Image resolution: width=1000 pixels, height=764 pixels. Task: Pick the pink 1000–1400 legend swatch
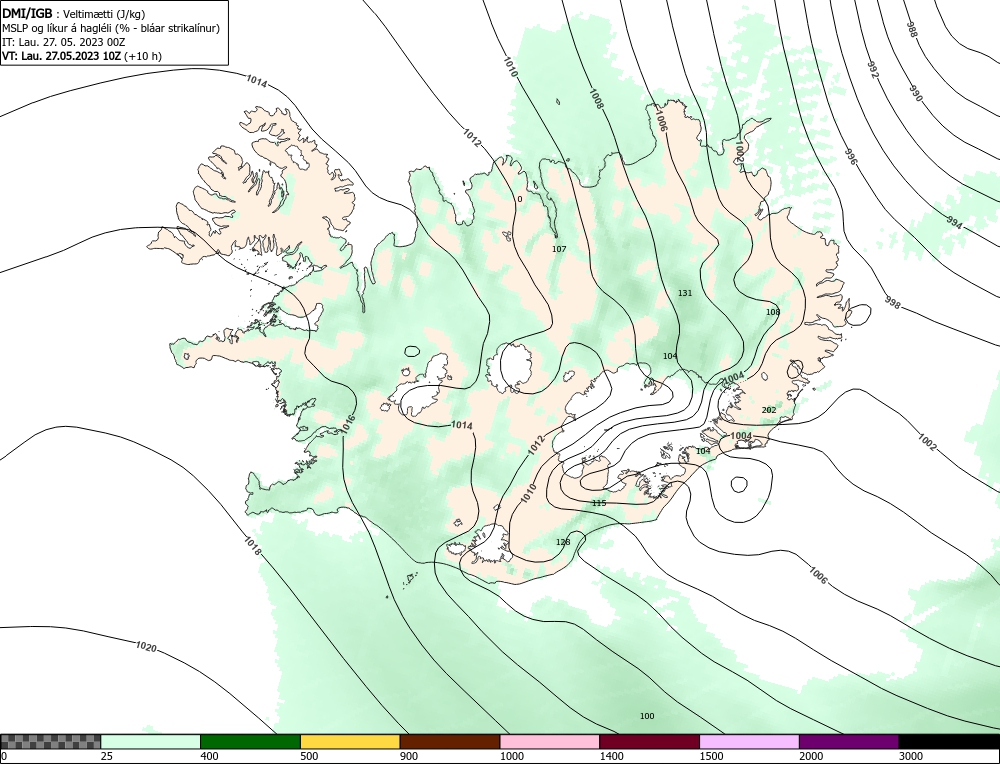550,741
